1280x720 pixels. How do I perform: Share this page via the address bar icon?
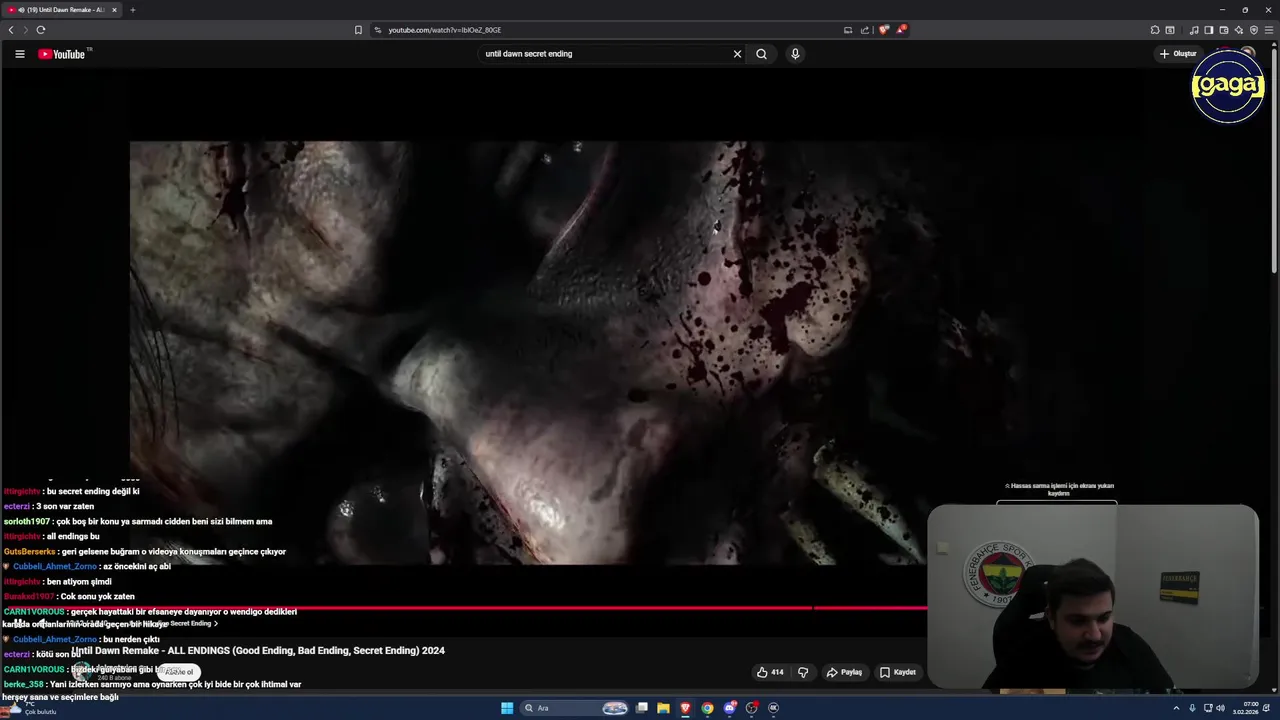pyautogui.click(x=865, y=30)
